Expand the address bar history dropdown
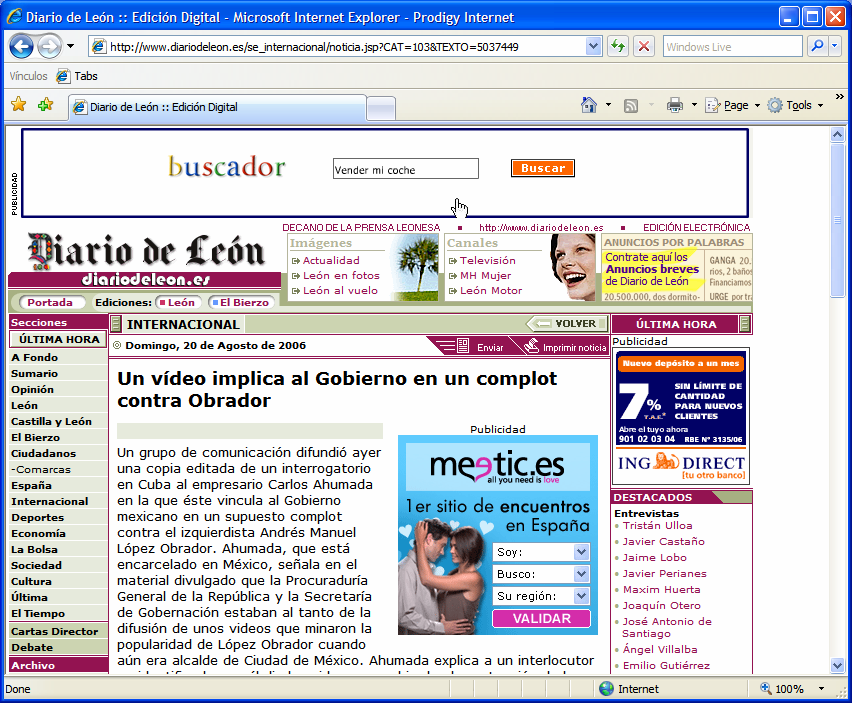Image resolution: width=852 pixels, height=703 pixels. coord(593,47)
